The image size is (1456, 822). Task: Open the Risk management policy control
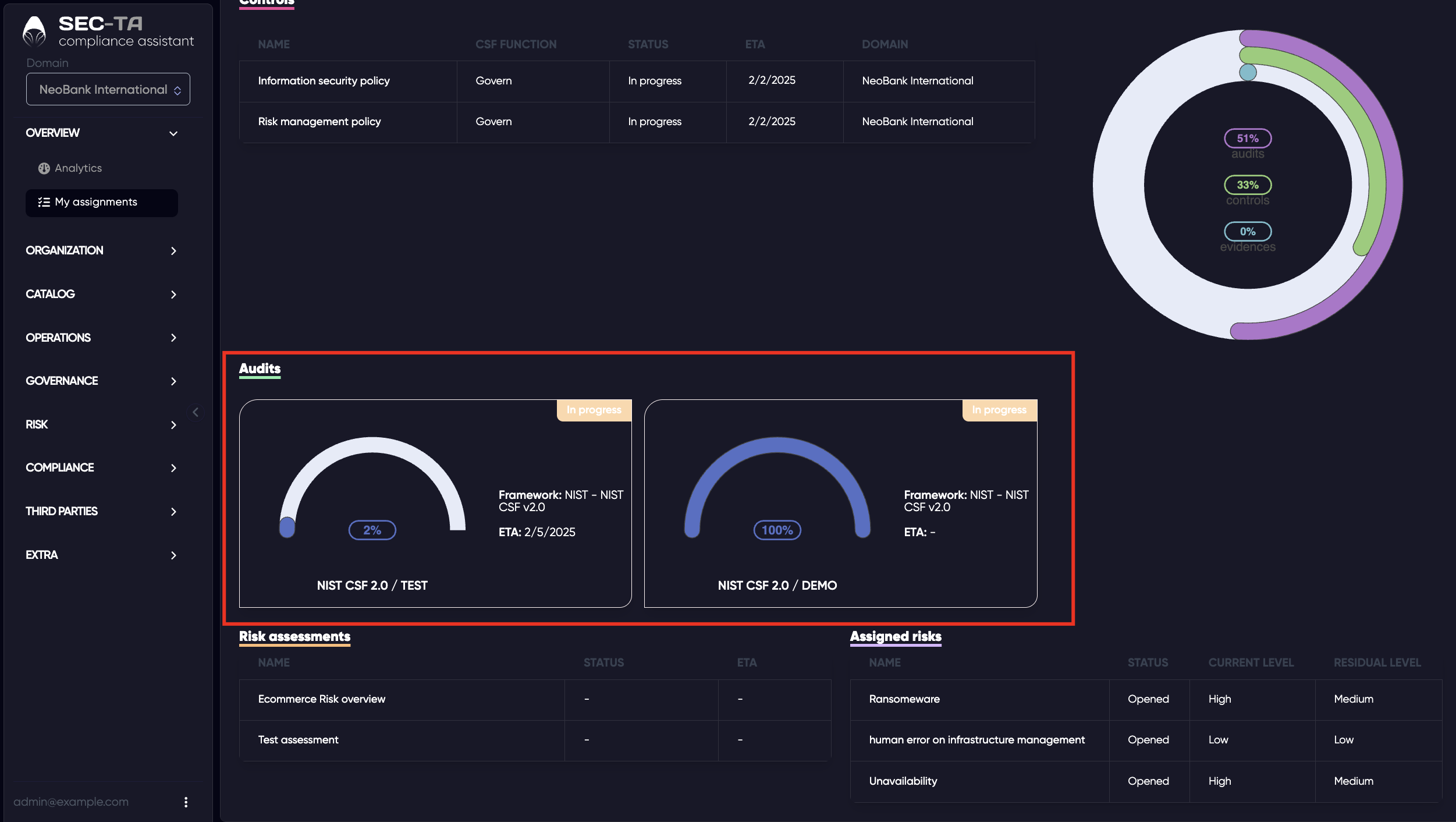pyautogui.click(x=637, y=122)
